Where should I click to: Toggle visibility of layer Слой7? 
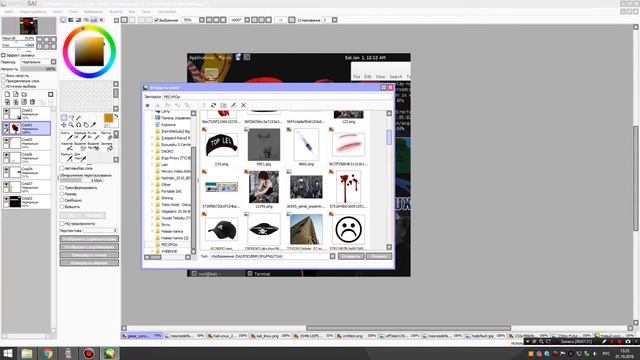coord(6,184)
